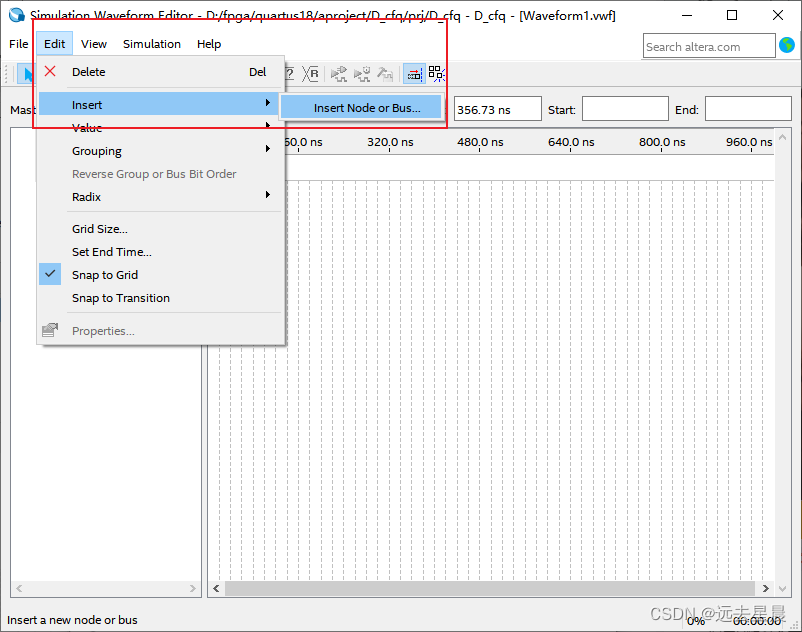
Task: Click the End time field
Action: (x=748, y=109)
